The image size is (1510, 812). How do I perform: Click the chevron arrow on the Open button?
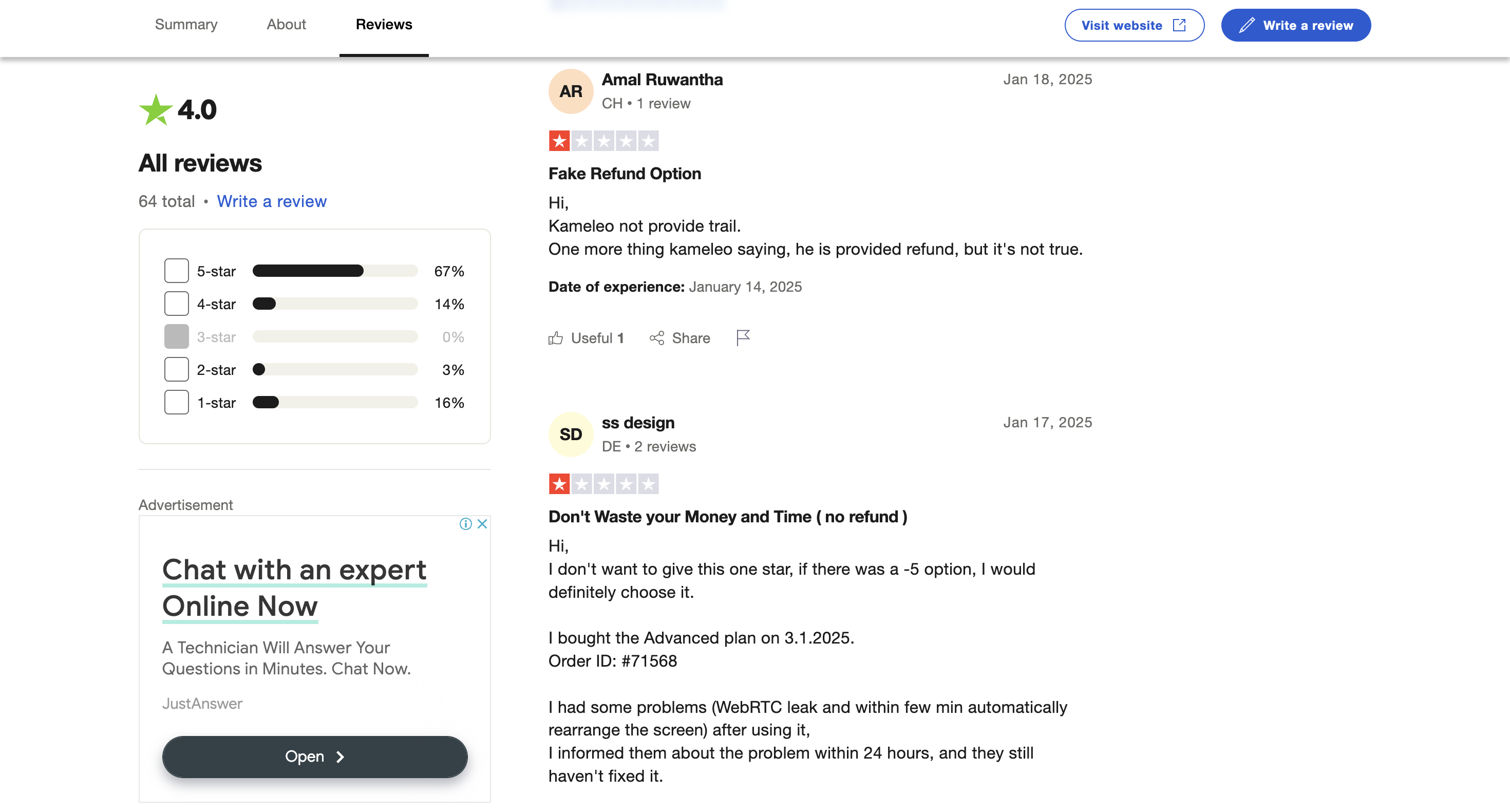(340, 757)
